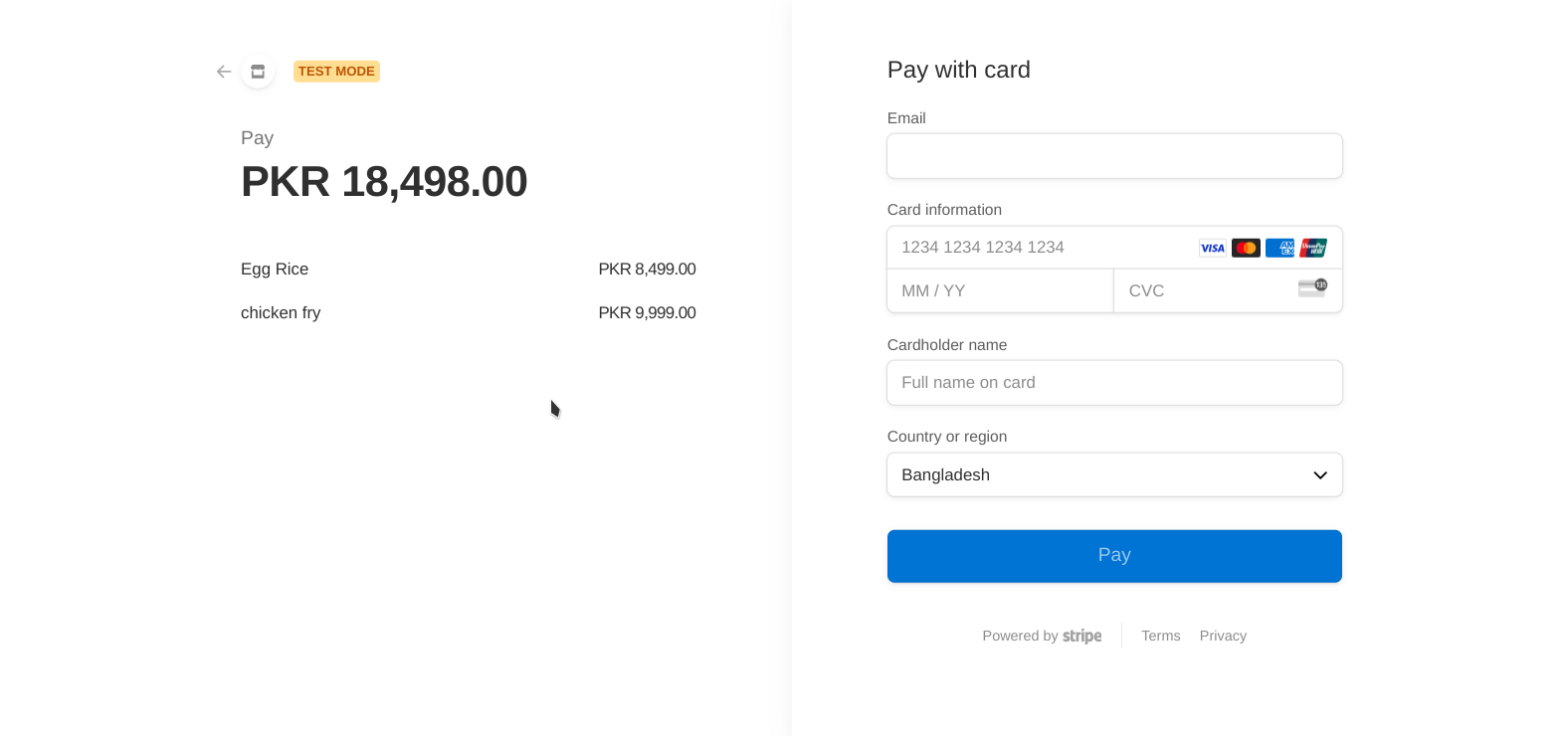Select the chicken fry line item
1568x736 pixels.
pos(281,312)
